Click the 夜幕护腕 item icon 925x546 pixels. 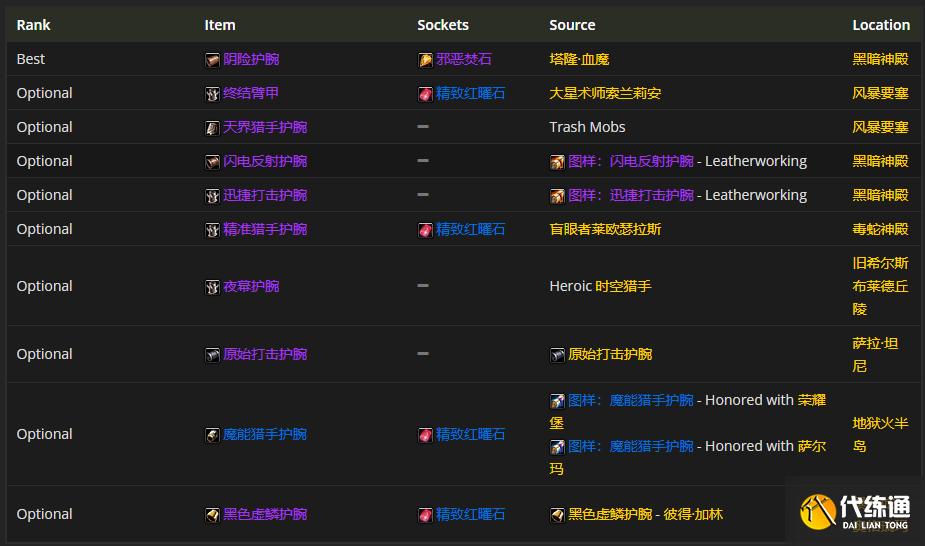coord(212,287)
